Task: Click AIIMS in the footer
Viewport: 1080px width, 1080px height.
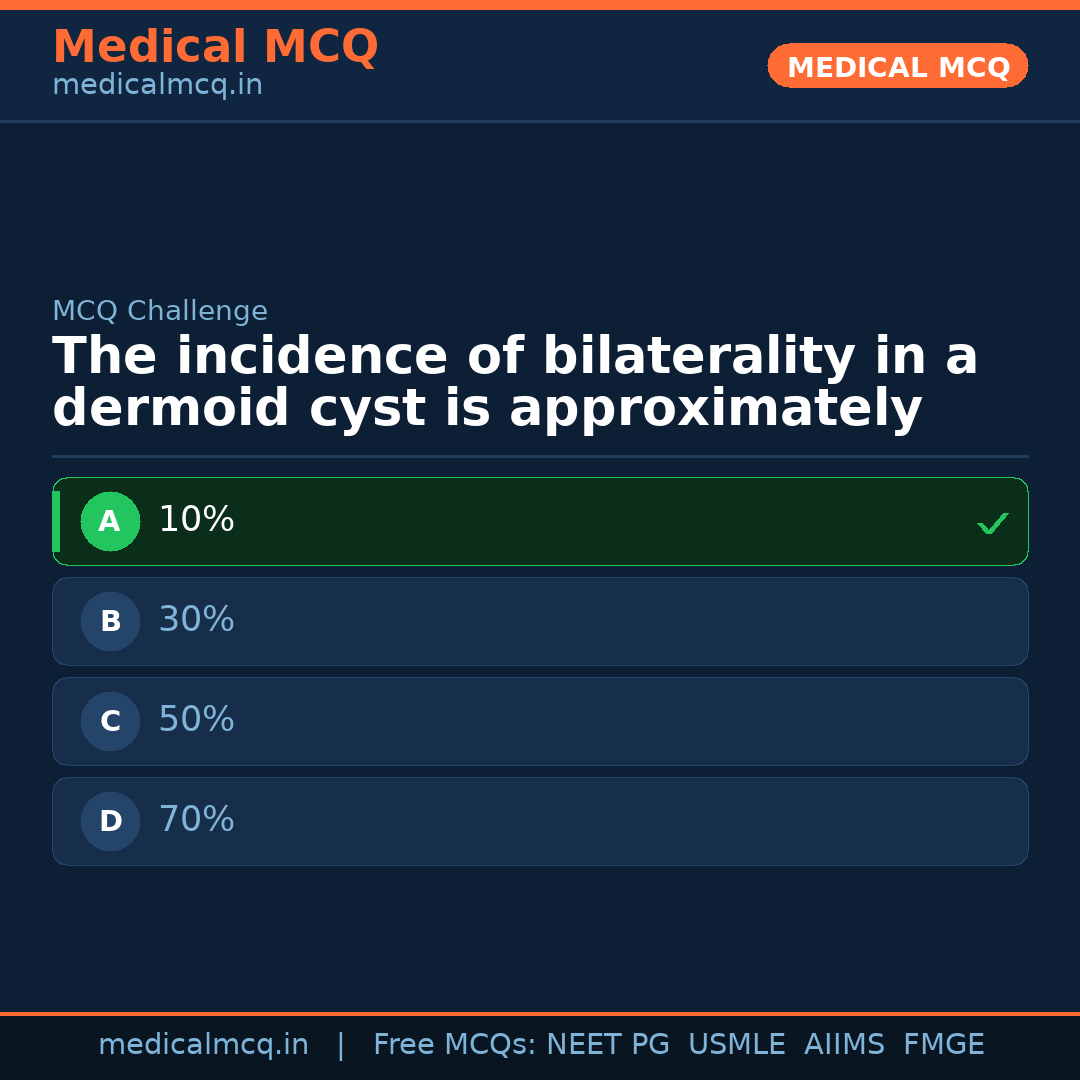Action: click(x=844, y=1045)
